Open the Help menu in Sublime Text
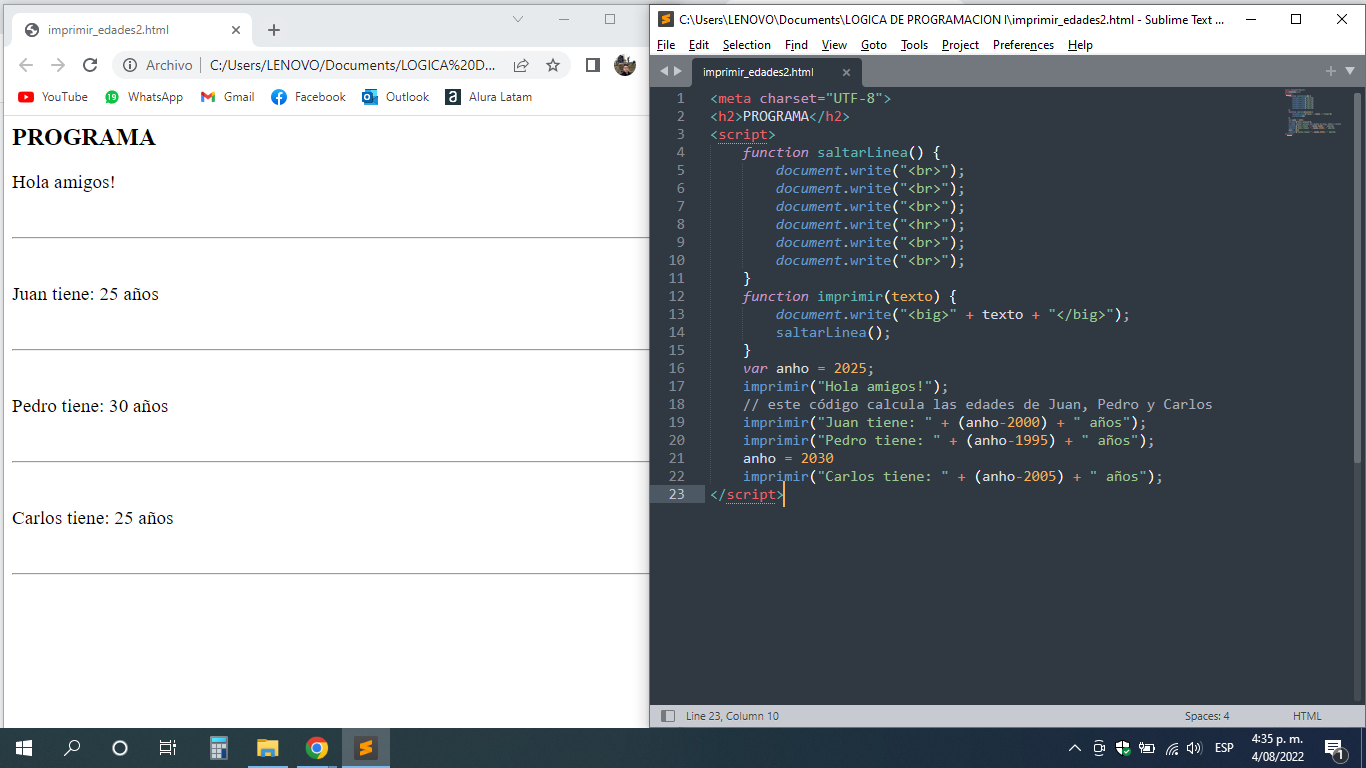Viewport: 1366px width, 768px height. [x=1080, y=45]
